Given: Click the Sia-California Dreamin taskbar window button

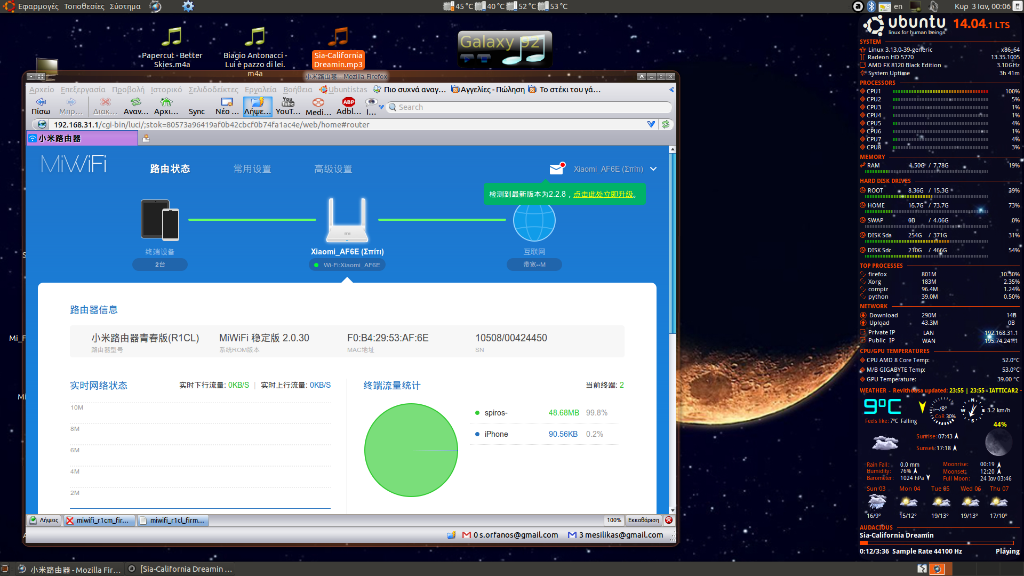Looking at the screenshot, I should pyautogui.click(x=186, y=569).
